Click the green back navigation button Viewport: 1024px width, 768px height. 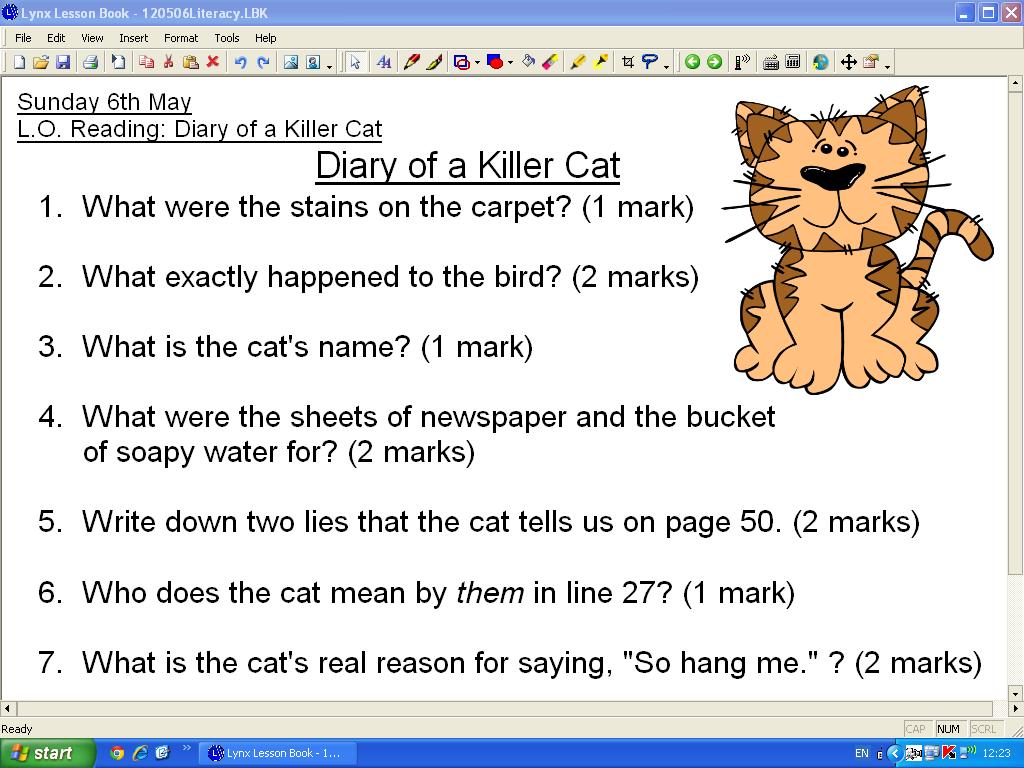pyautogui.click(x=694, y=61)
